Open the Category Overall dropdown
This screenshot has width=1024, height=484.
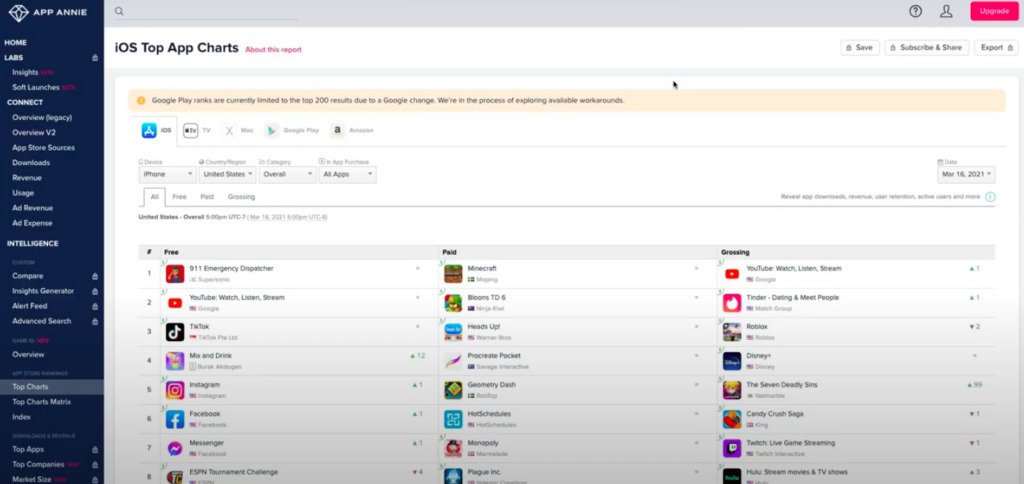287,174
